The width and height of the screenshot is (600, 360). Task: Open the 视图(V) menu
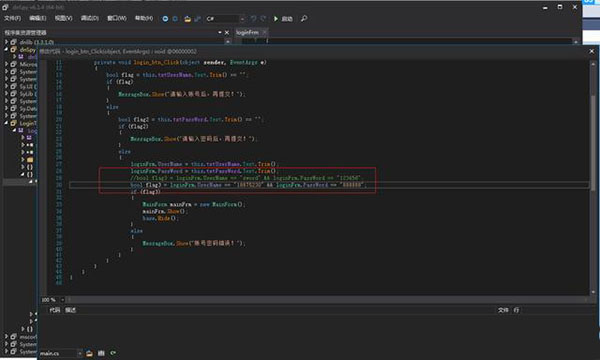click(64, 18)
